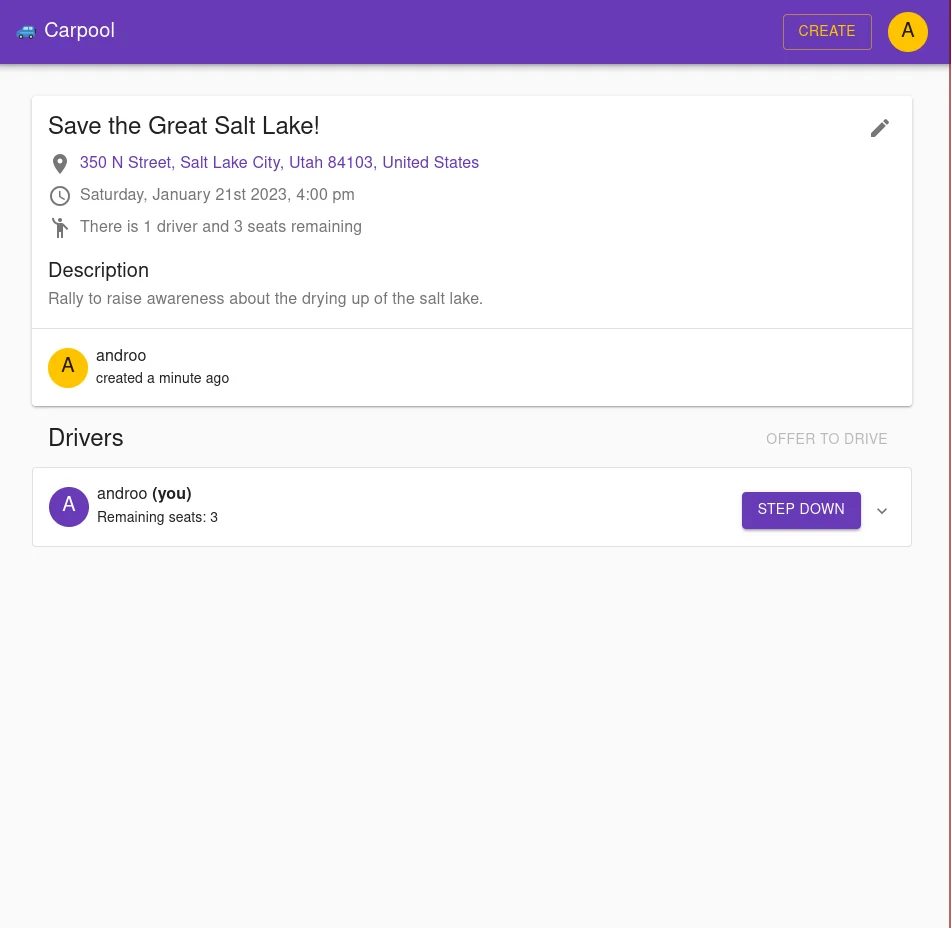Click the person icon near seats remaining
Viewport: 951px width, 928px height.
[x=60, y=228]
